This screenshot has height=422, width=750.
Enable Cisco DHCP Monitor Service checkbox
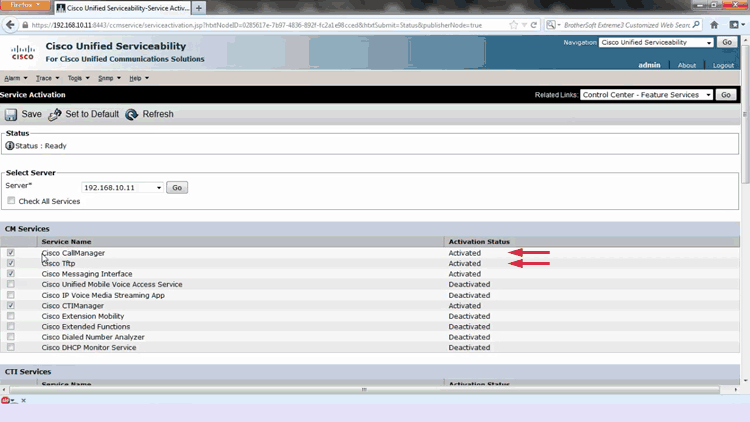[x=11, y=347]
